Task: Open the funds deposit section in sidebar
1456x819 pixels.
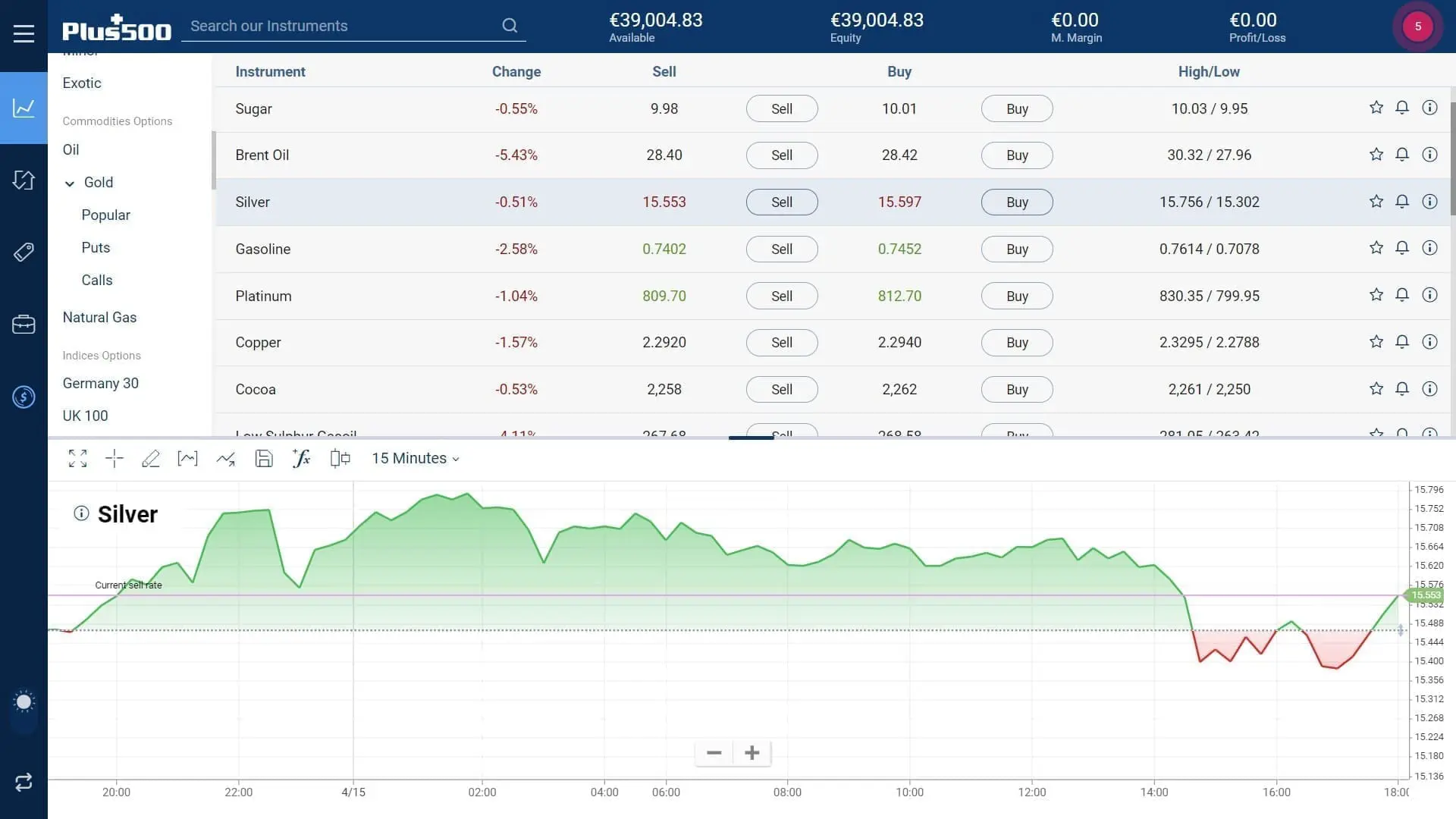Action: pos(24,397)
